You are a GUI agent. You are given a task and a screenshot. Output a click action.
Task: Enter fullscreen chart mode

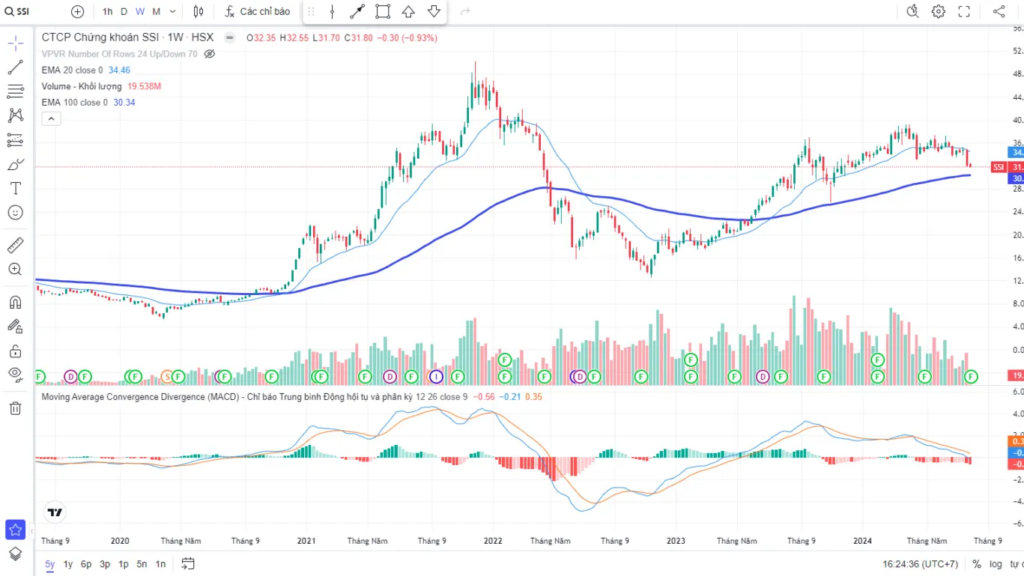(964, 12)
